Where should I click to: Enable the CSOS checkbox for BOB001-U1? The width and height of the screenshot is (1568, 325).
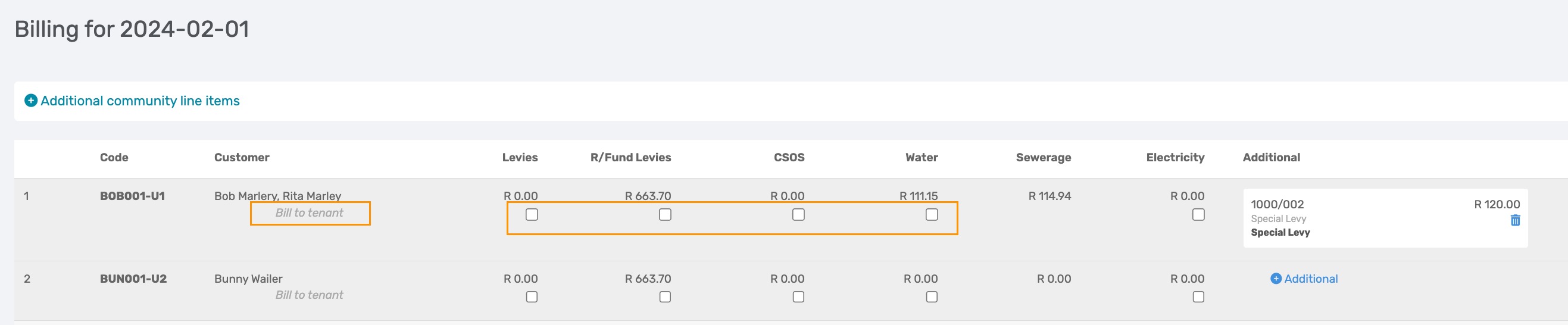point(798,214)
